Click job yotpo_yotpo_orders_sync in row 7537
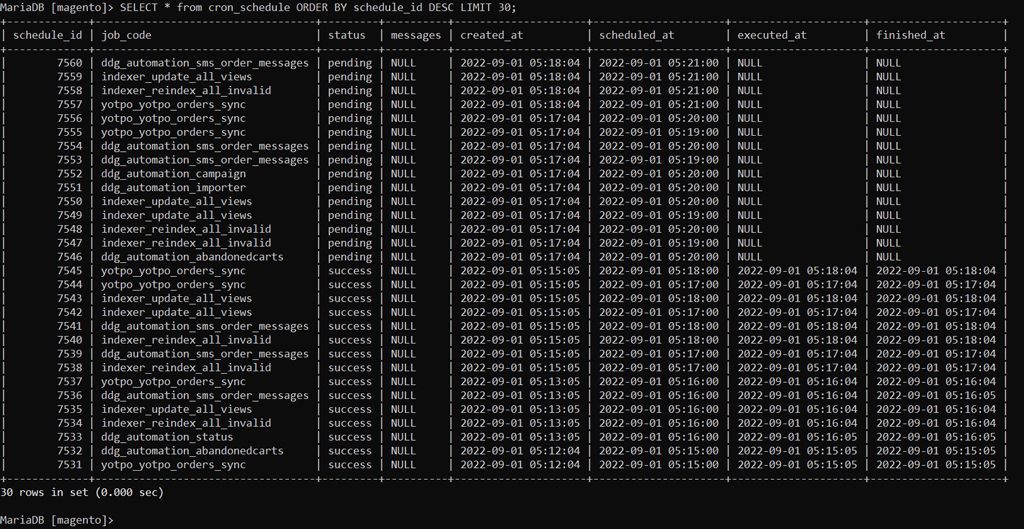 [x=174, y=381]
